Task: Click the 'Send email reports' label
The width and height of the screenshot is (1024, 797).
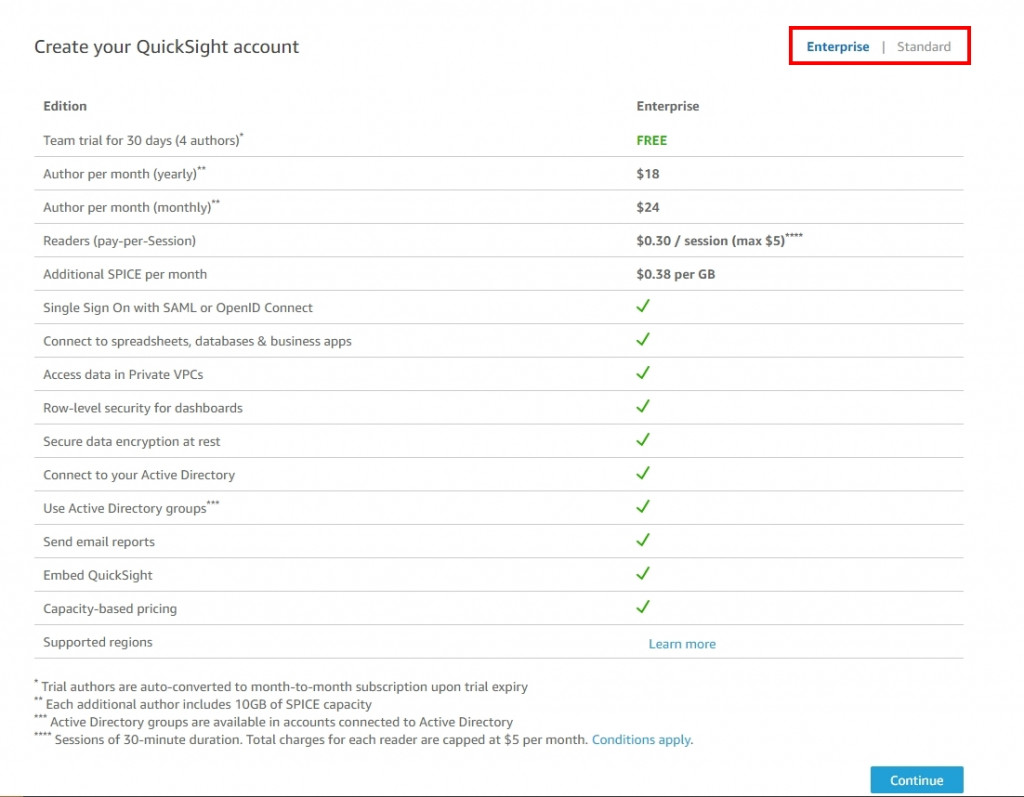Action: click(99, 542)
